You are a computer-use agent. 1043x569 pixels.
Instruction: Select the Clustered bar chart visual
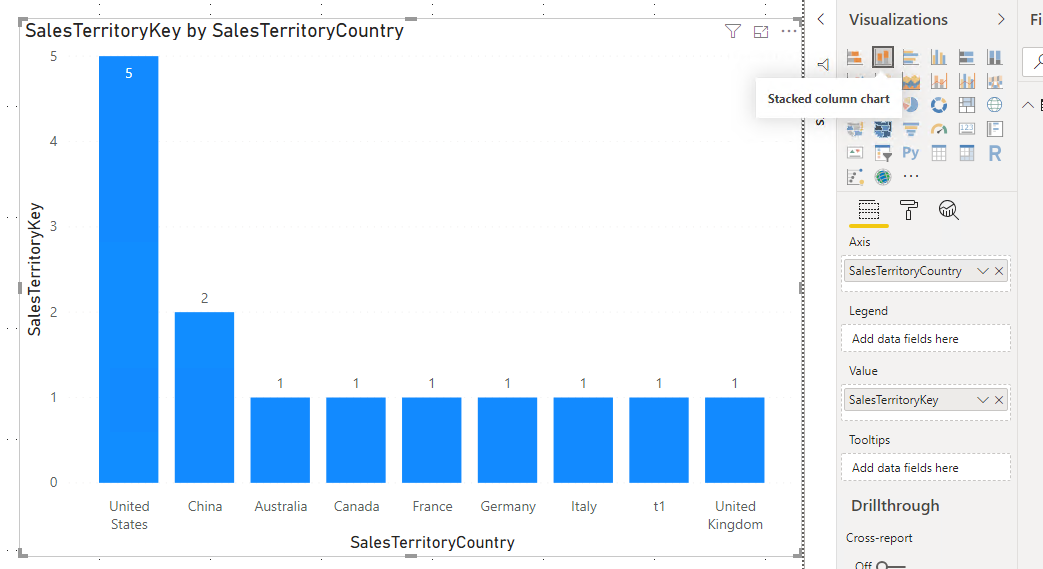click(x=911, y=57)
